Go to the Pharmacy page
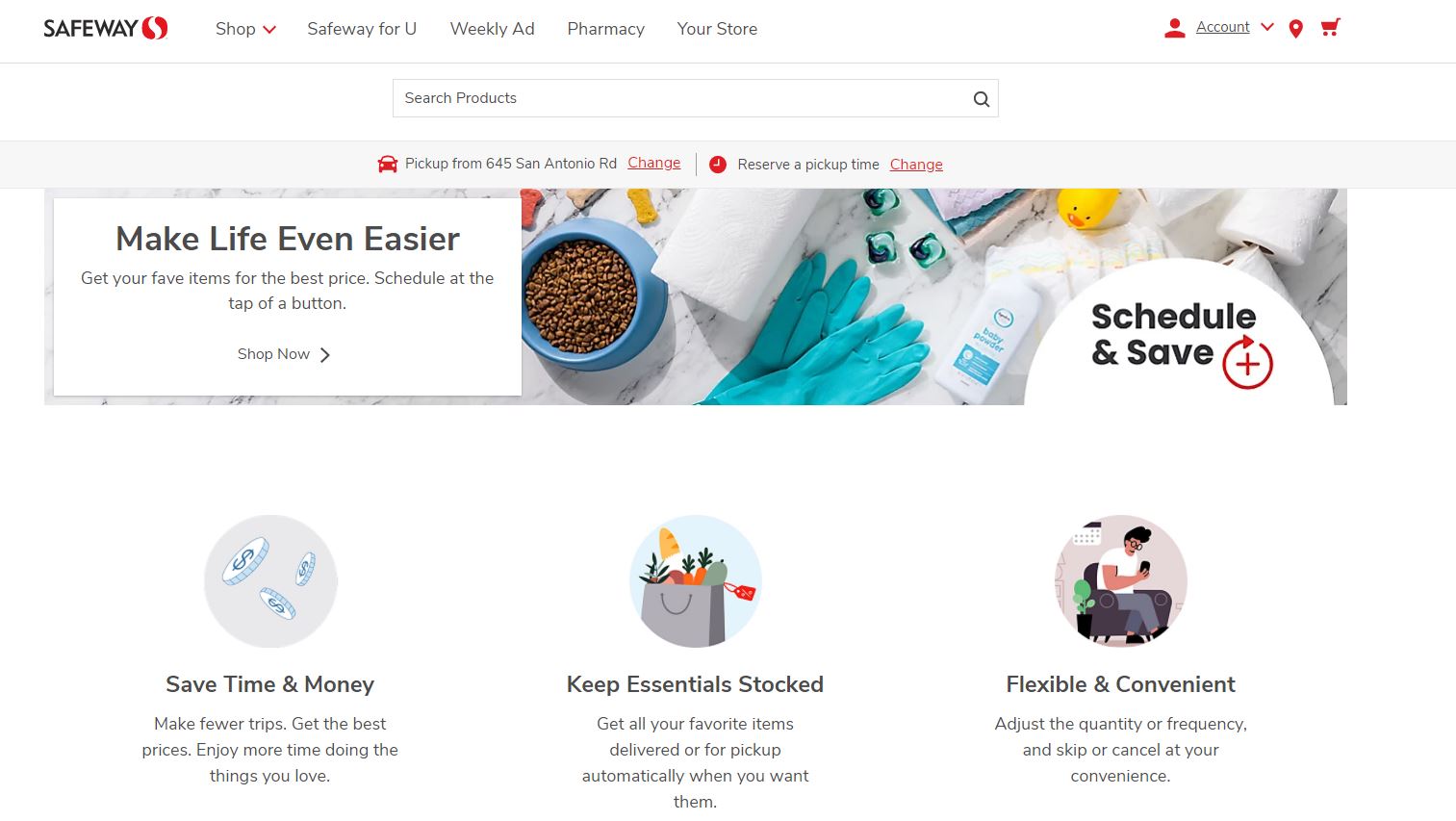Image resolution: width=1456 pixels, height=821 pixels. pyautogui.click(x=606, y=29)
